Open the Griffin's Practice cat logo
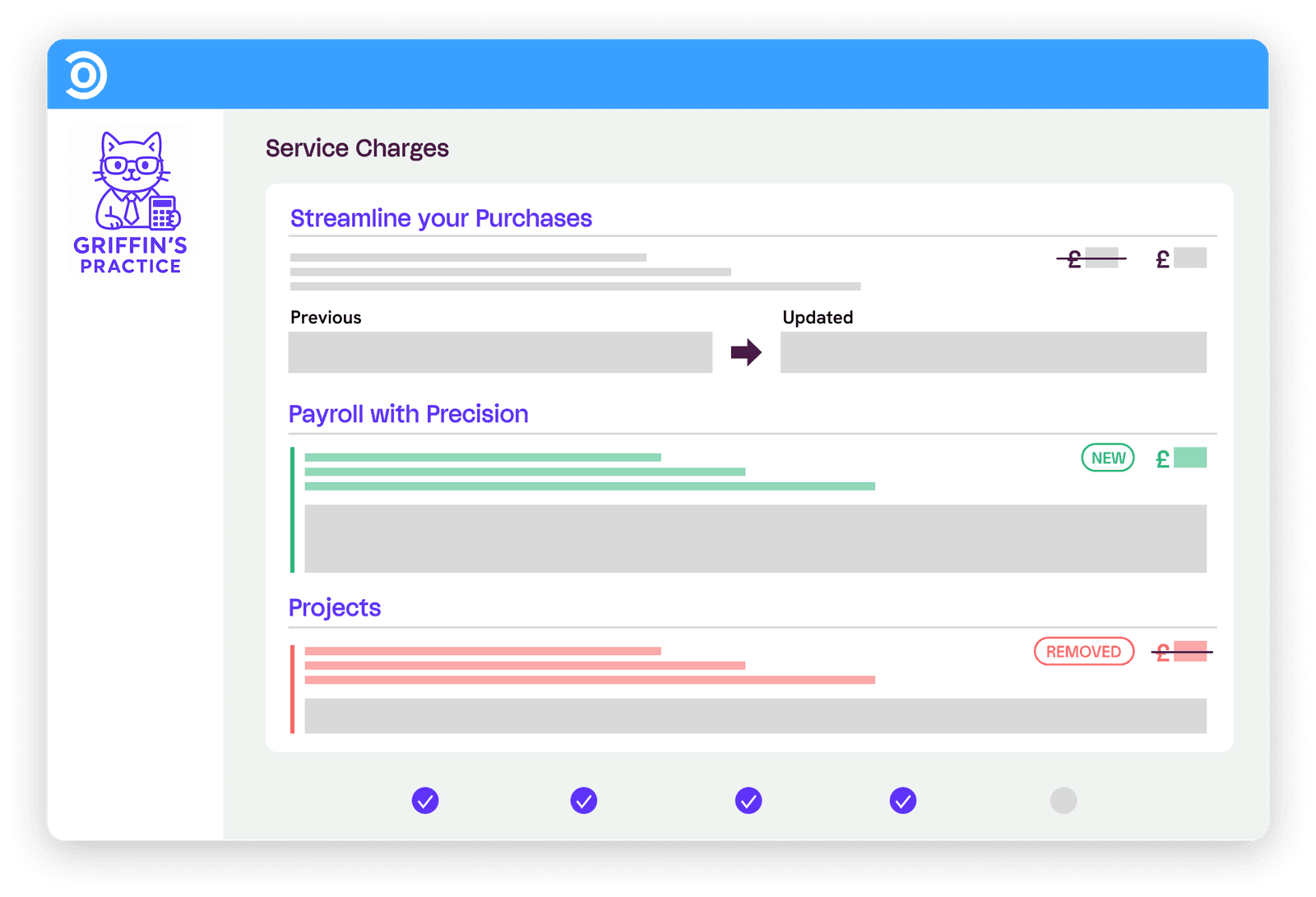The image size is (1316, 897). click(131, 202)
